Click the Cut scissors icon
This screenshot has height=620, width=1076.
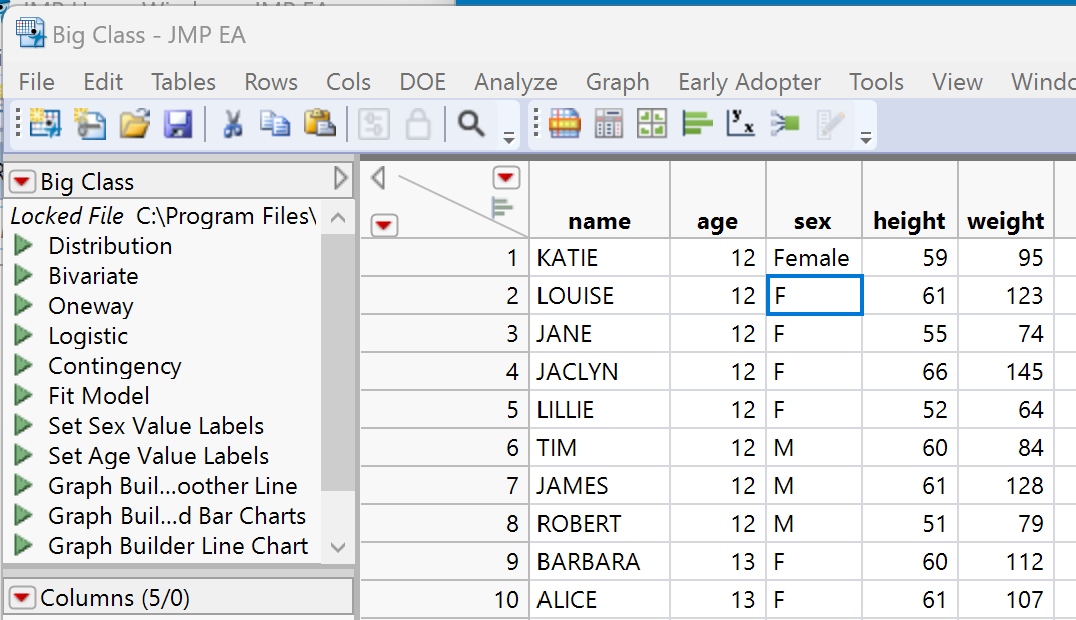tap(232, 124)
